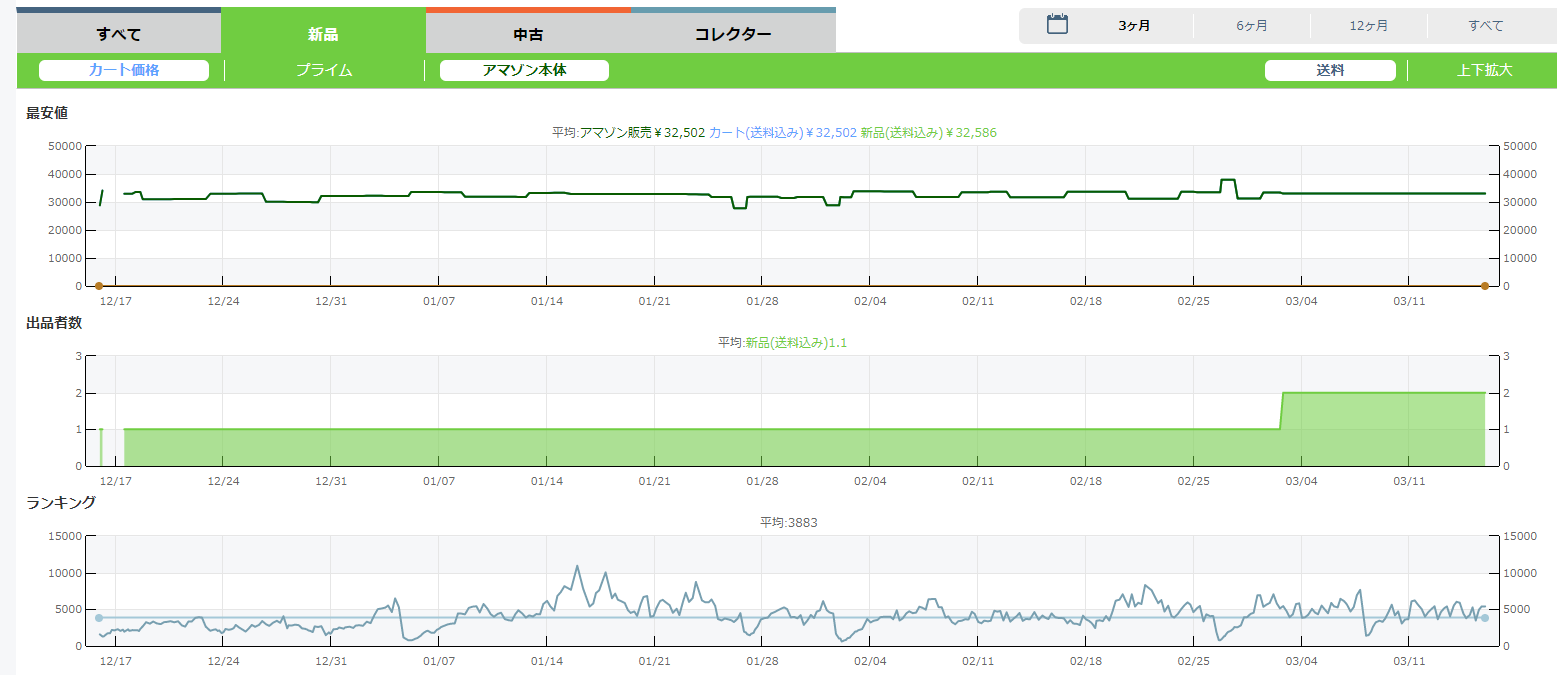This screenshot has width=1557, height=675.
Task: Click the カート(送料込み) legend in price chart
Action: coord(782,132)
